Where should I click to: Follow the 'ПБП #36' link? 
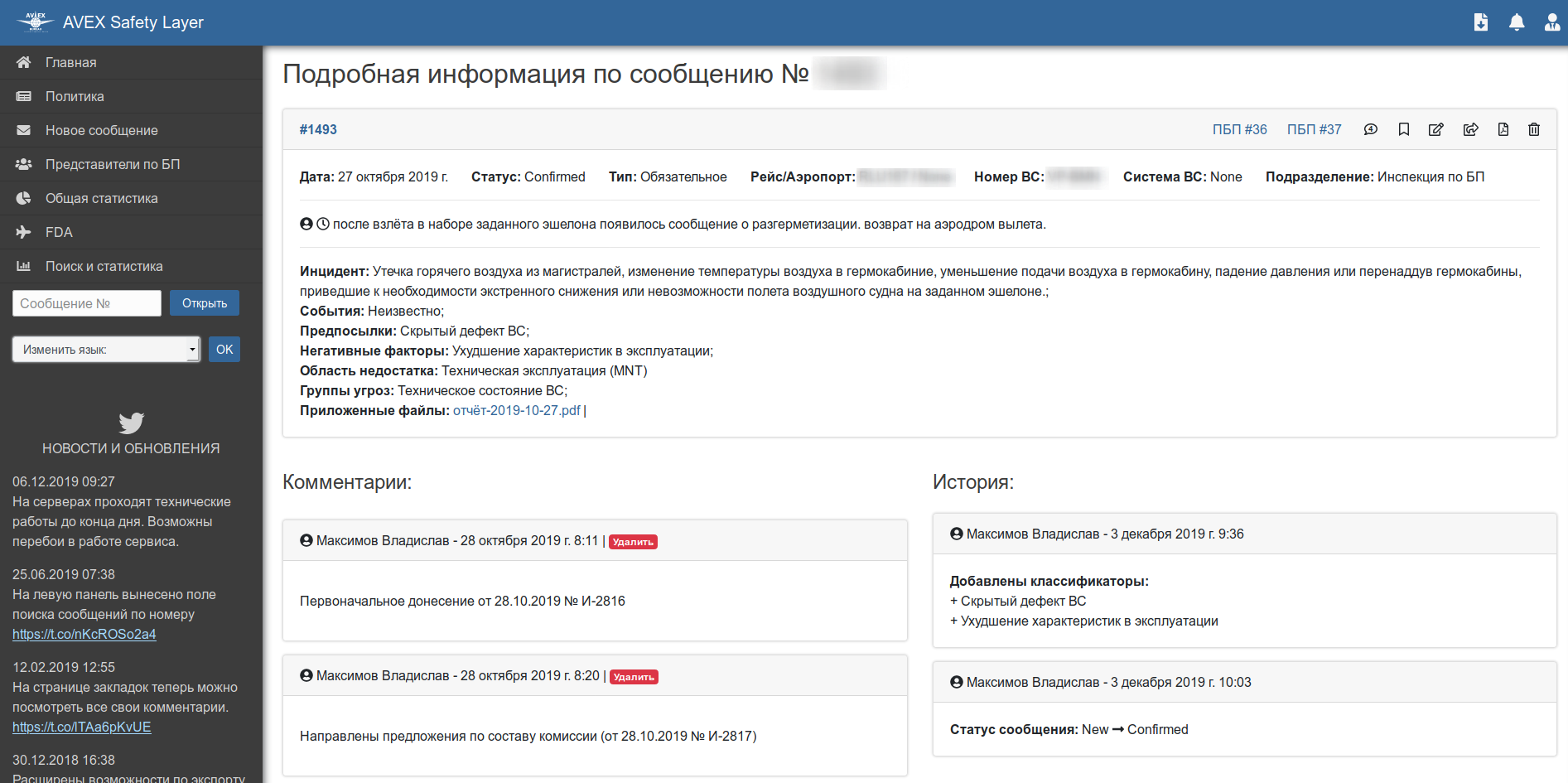coord(1238,129)
